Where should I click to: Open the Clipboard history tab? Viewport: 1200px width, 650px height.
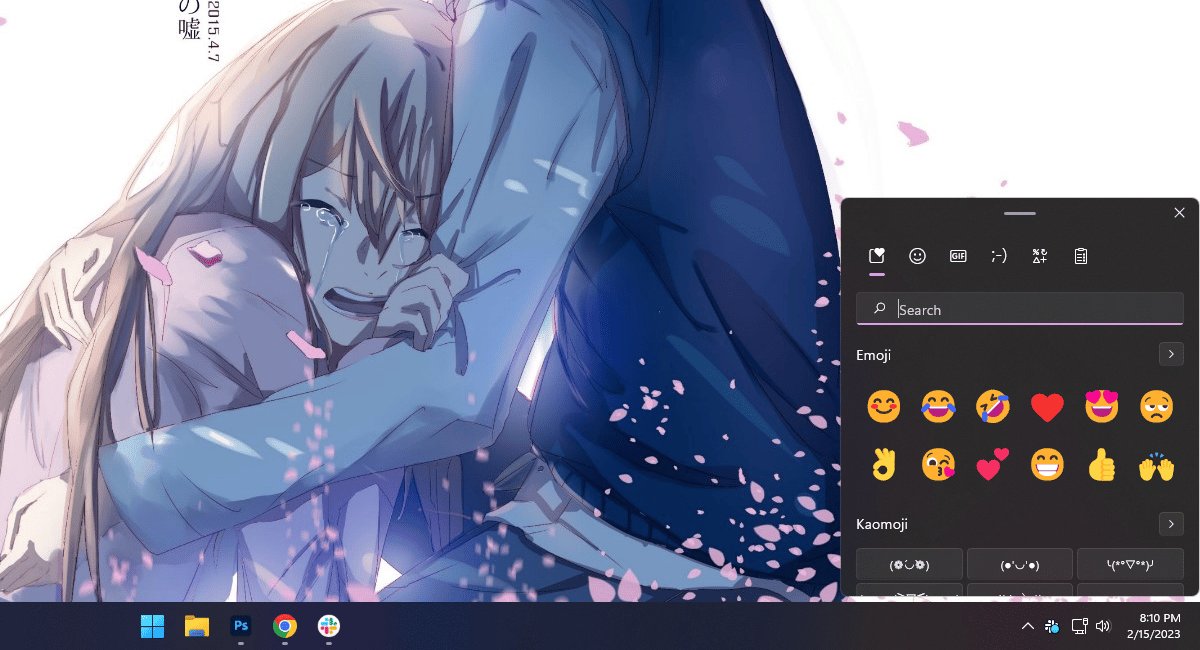coord(1080,256)
